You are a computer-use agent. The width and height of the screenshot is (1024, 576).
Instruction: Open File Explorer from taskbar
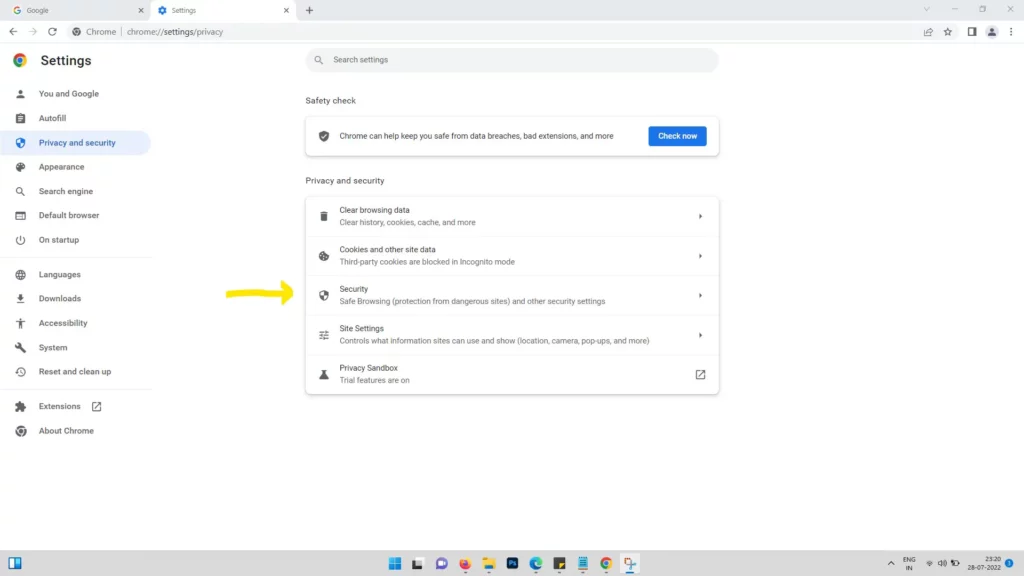click(x=488, y=563)
